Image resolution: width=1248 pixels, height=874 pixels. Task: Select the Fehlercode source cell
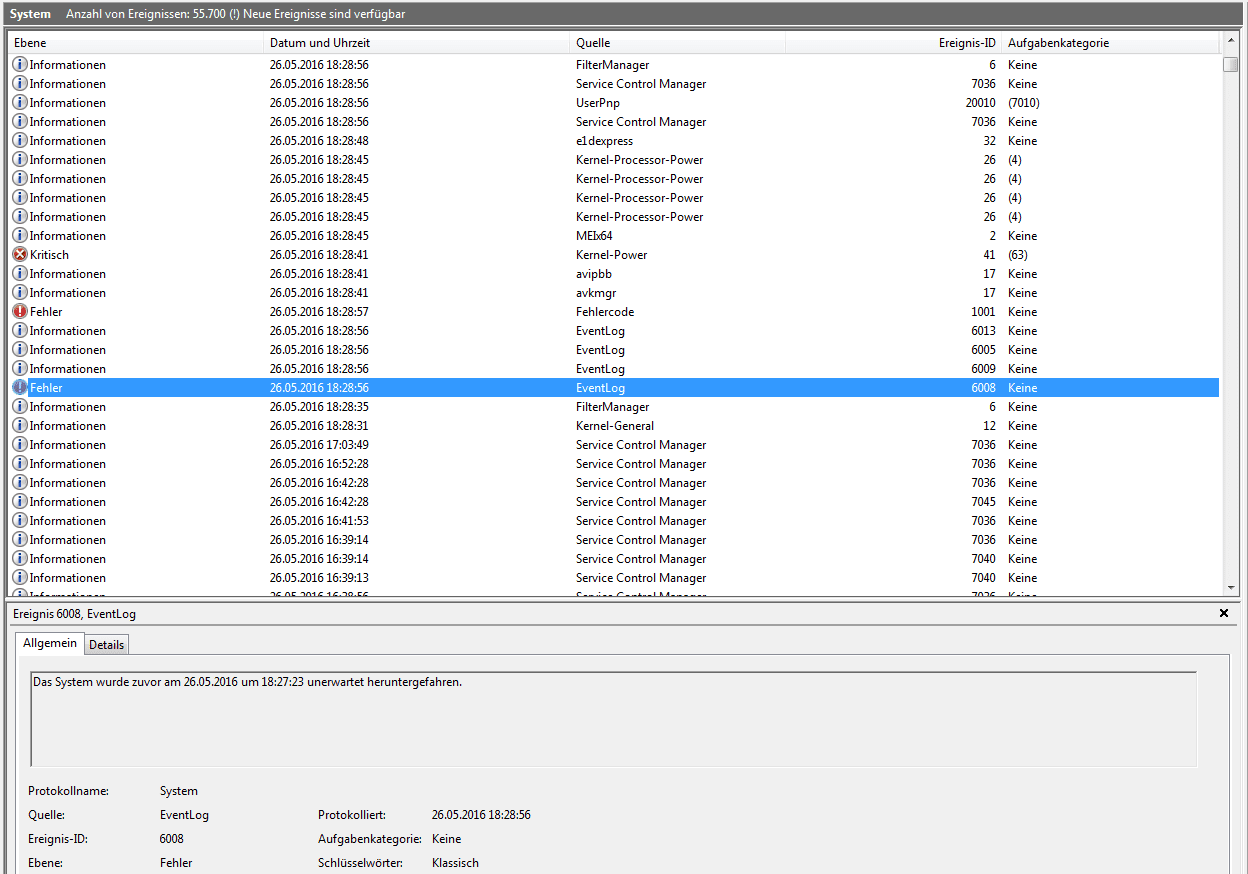(605, 312)
